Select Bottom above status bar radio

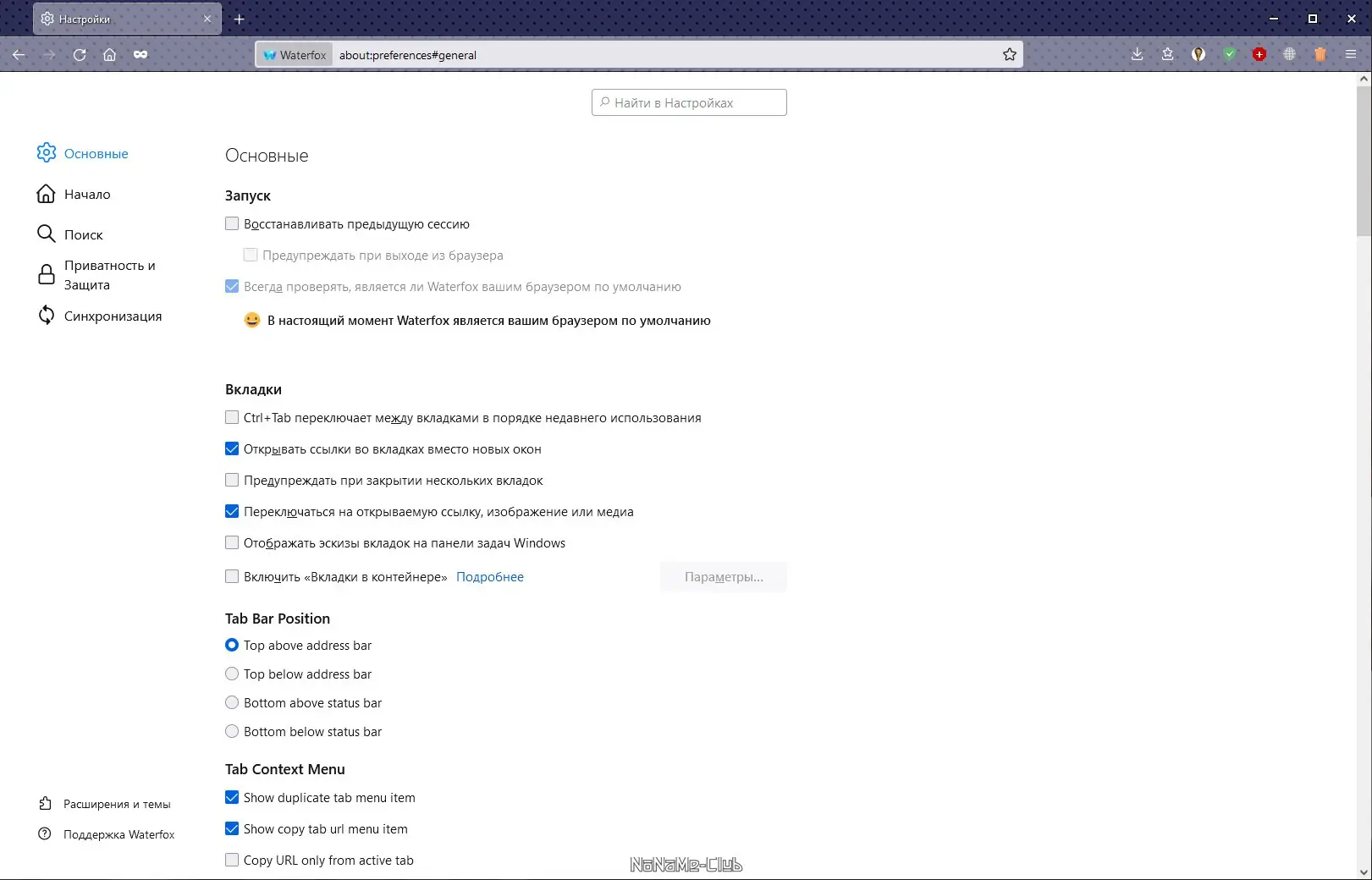click(232, 703)
